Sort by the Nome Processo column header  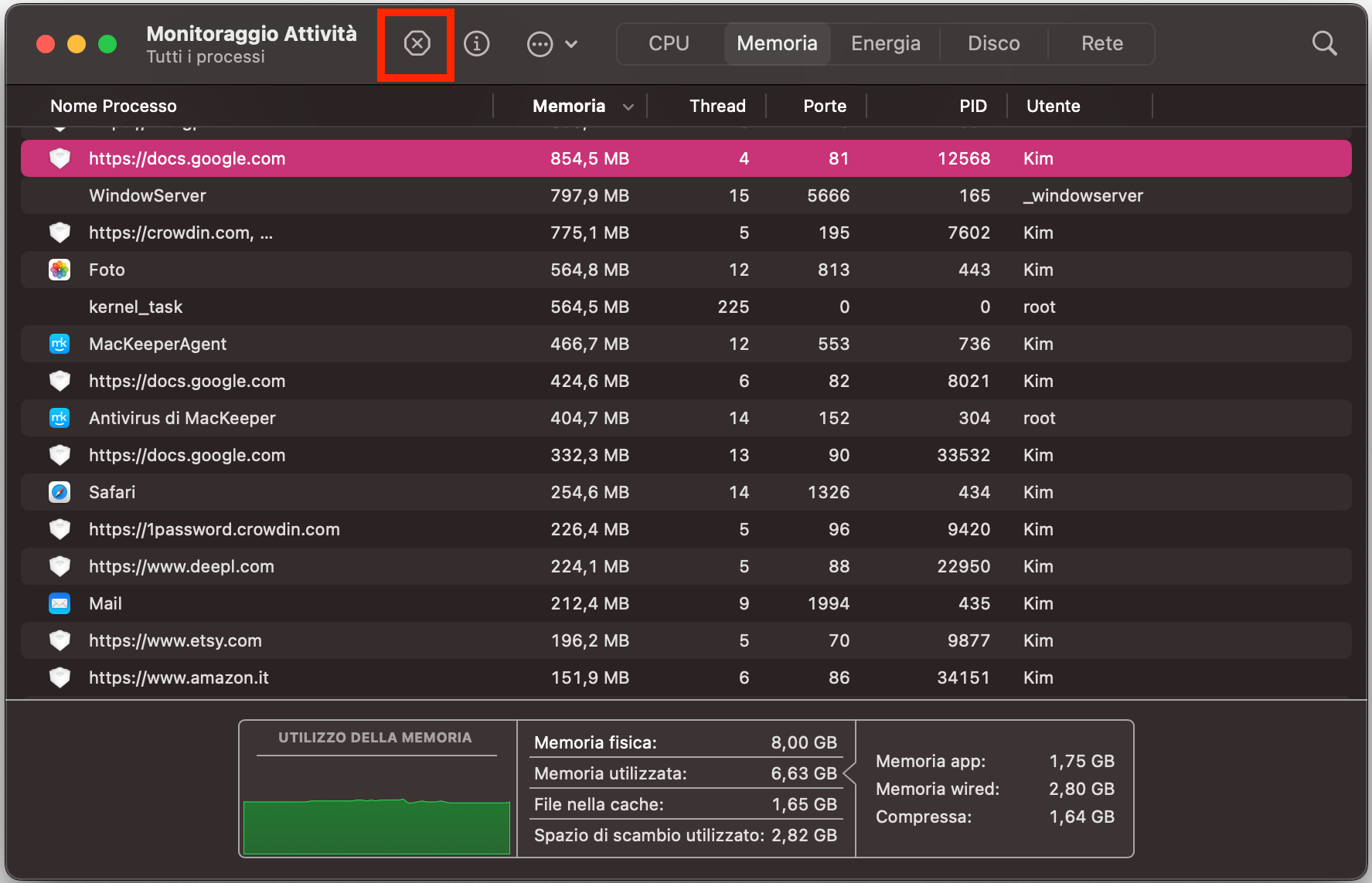coord(114,107)
